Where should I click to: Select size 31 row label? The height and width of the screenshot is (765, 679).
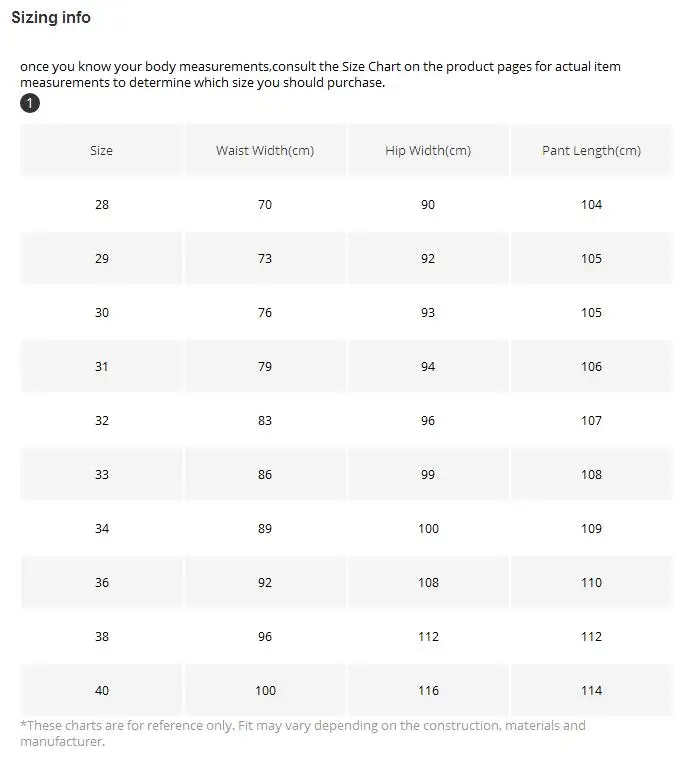click(x=101, y=366)
